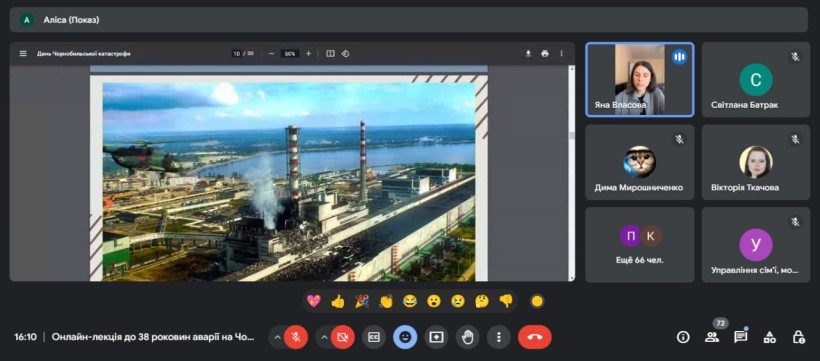
Task: Download the PDF presentation
Action: [528, 53]
